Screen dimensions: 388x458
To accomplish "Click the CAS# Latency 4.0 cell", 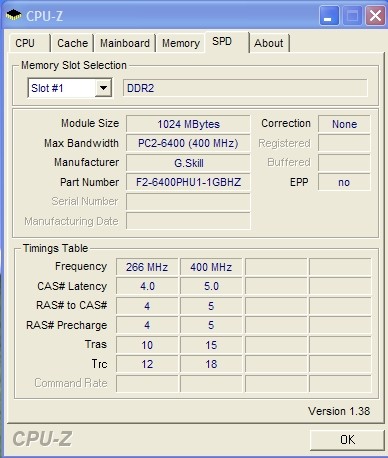I will click(x=147, y=286).
